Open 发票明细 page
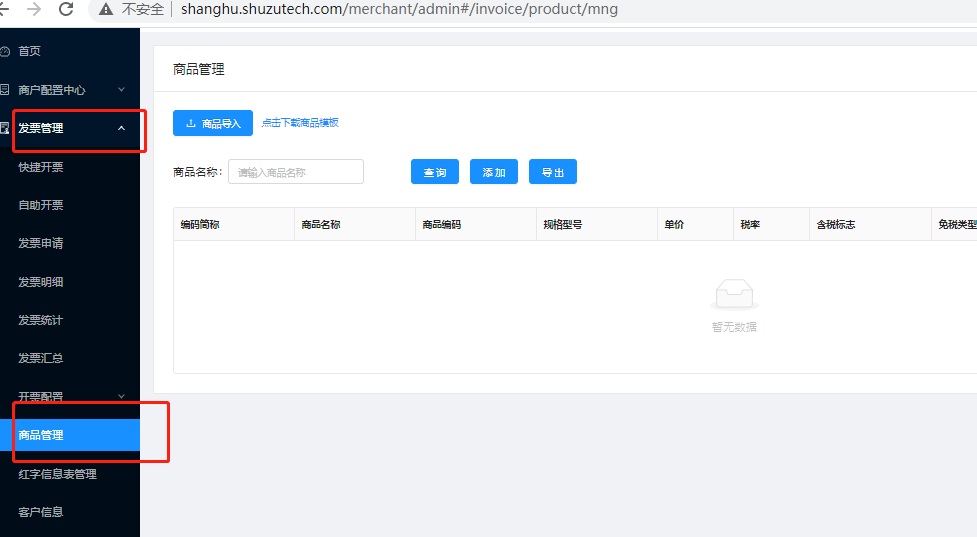977x537 pixels. tap(41, 282)
